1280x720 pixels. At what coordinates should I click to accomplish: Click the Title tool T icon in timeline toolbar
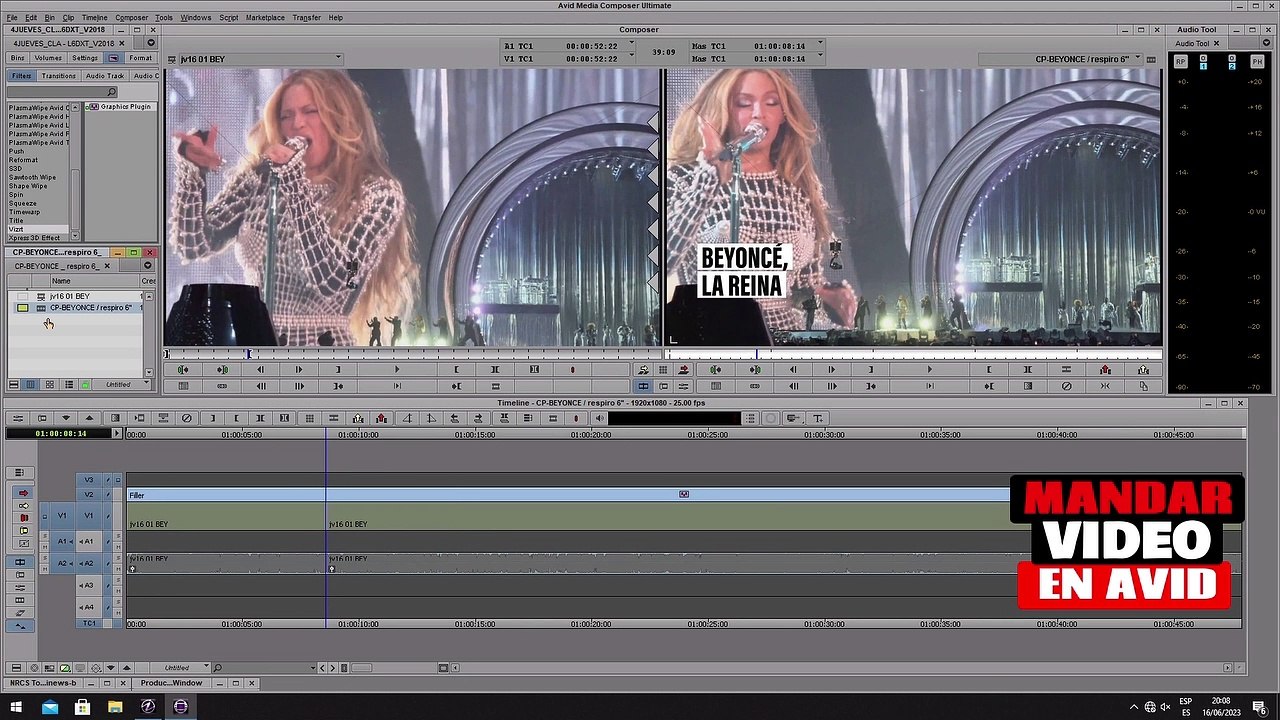pyautogui.click(x=817, y=418)
